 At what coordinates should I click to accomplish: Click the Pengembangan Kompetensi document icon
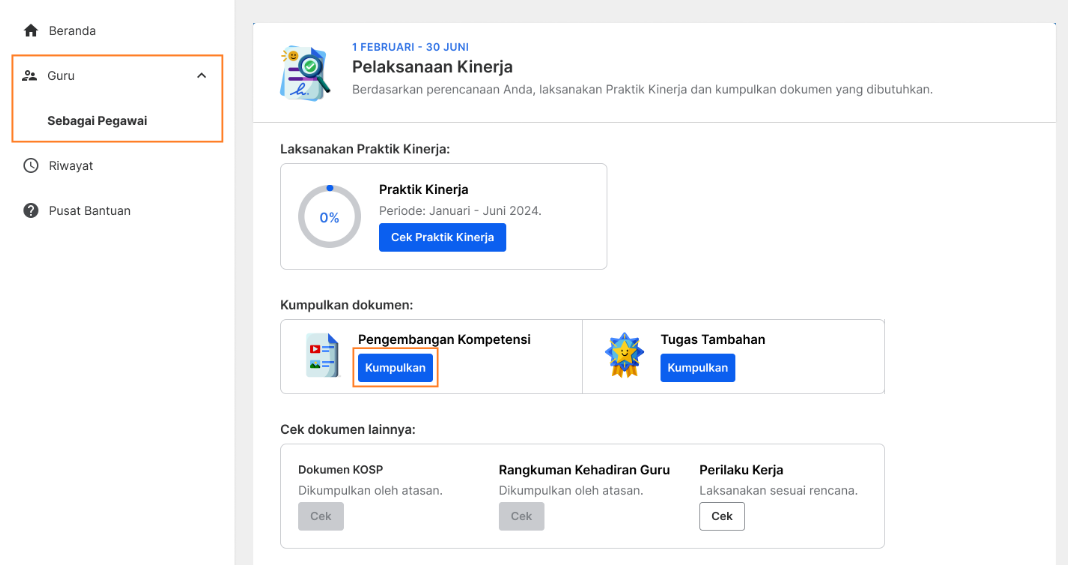[x=322, y=355]
